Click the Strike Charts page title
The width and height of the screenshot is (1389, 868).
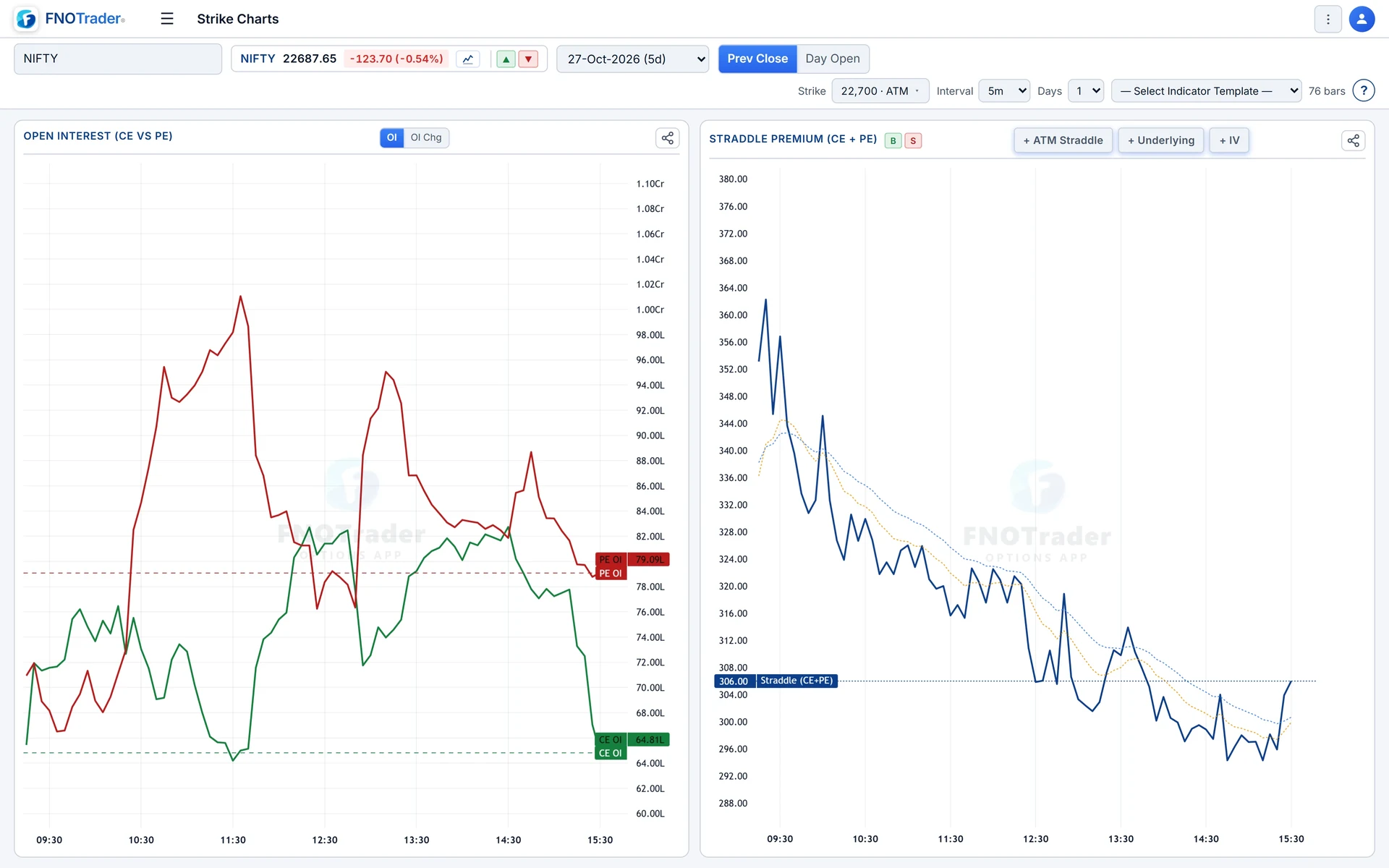click(237, 19)
